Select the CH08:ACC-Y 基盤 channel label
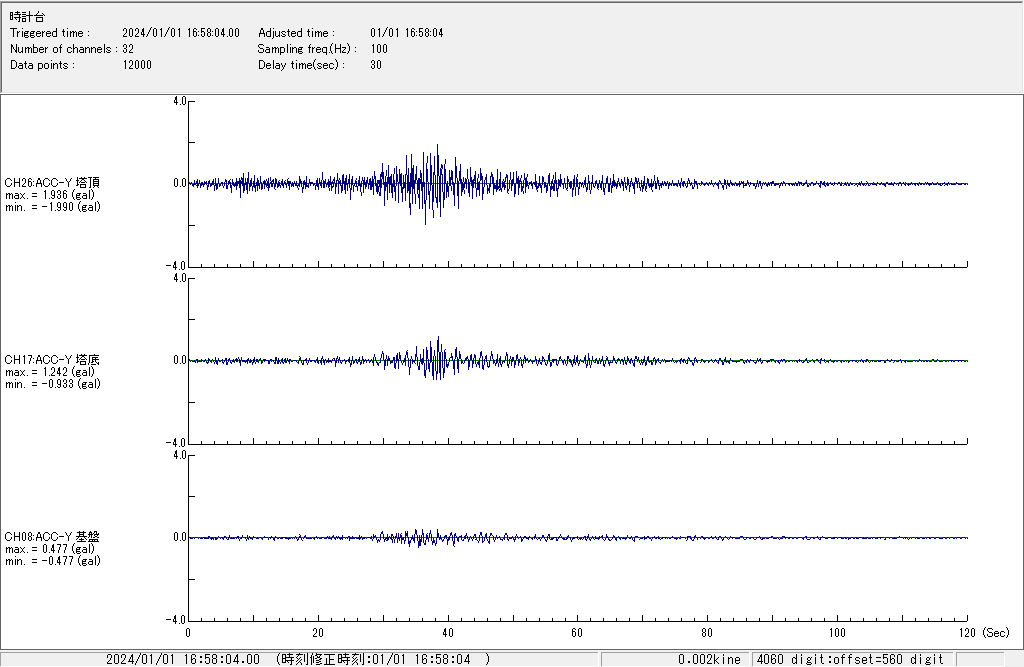Viewport: 1024px width, 667px height. (52, 537)
